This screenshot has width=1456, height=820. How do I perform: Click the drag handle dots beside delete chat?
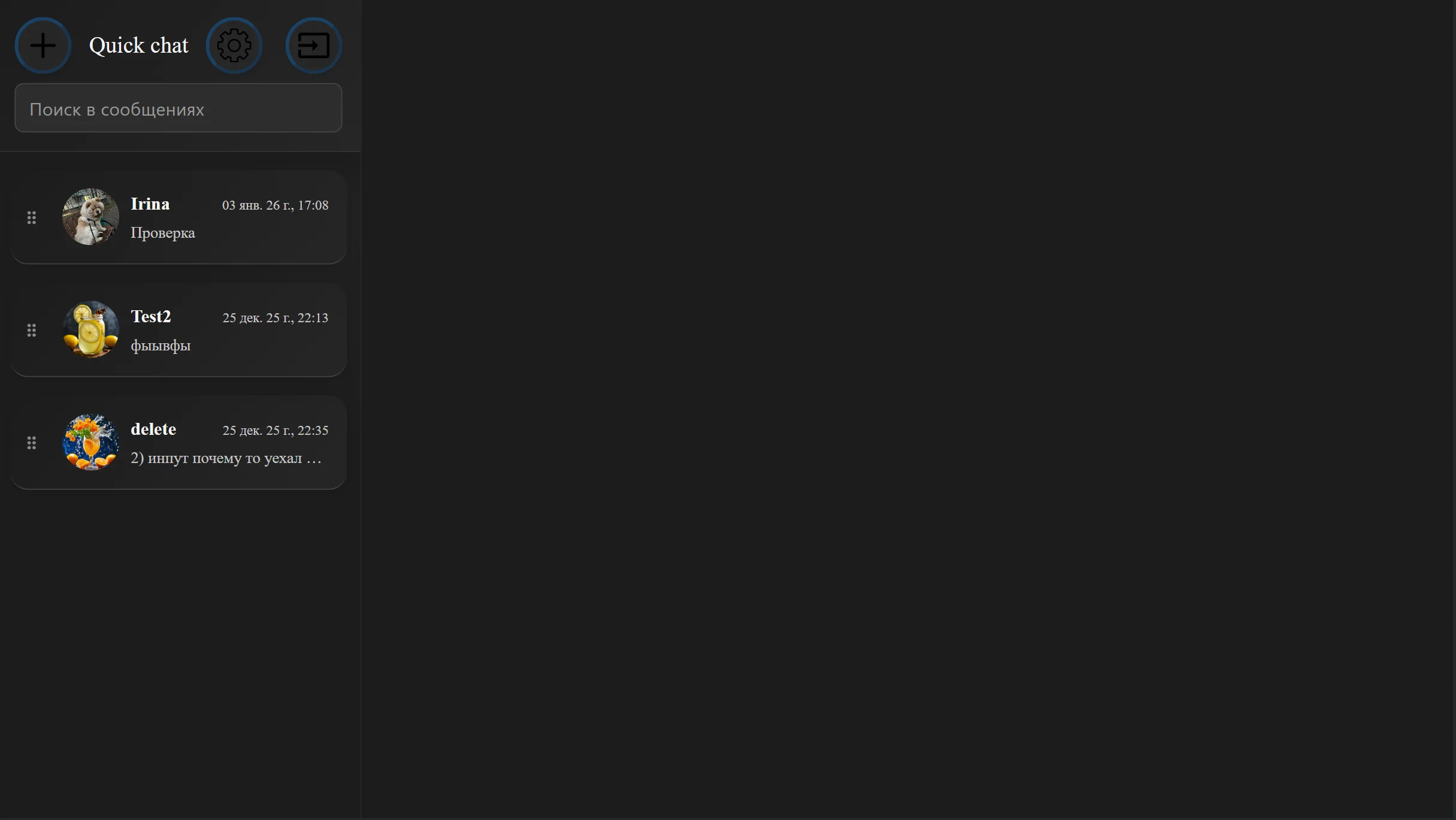click(x=32, y=443)
